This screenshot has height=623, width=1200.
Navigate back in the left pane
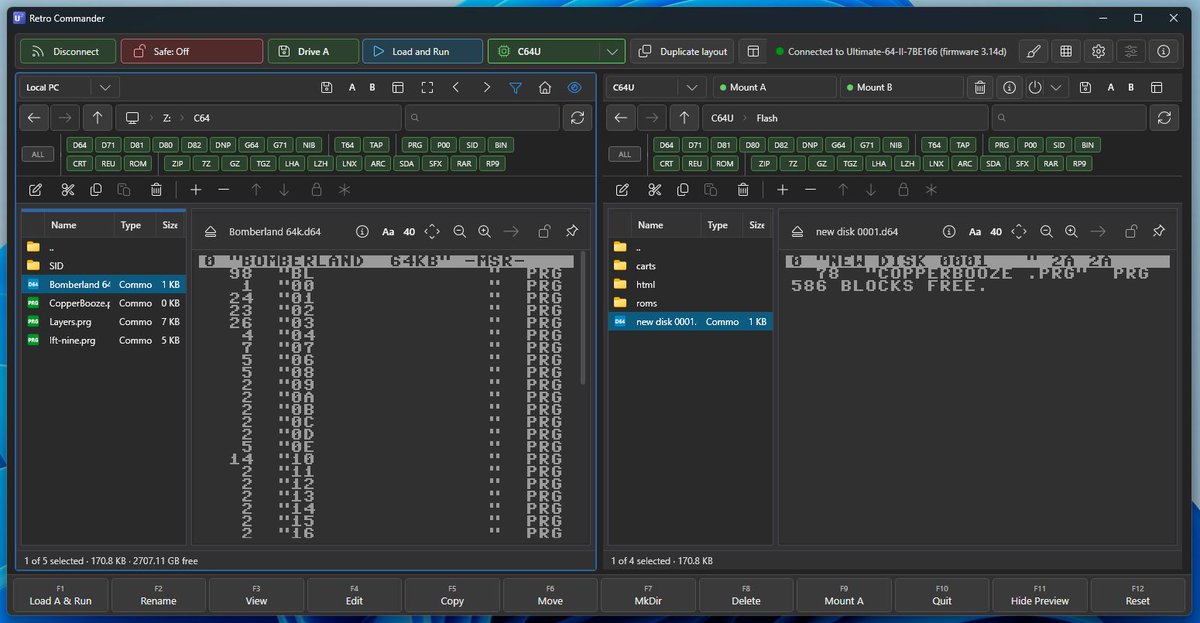click(35, 118)
